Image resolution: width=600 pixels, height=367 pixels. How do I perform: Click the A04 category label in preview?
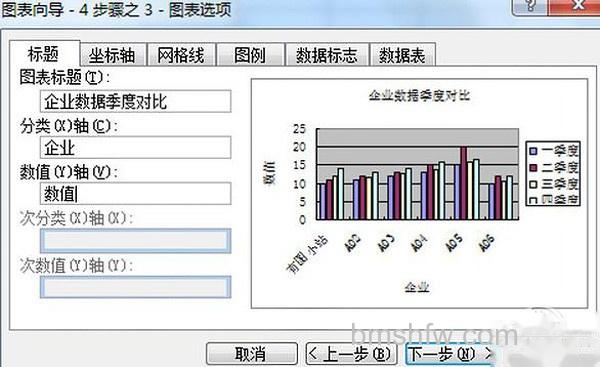[419, 243]
